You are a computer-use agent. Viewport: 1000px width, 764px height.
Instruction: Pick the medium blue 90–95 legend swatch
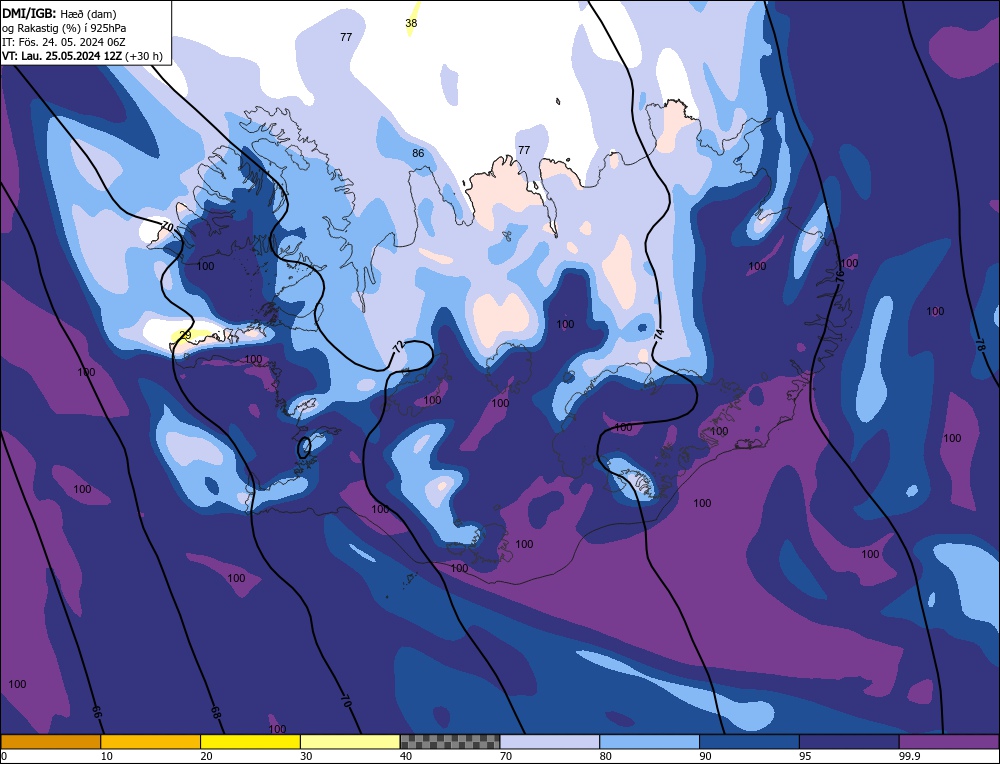click(x=749, y=742)
